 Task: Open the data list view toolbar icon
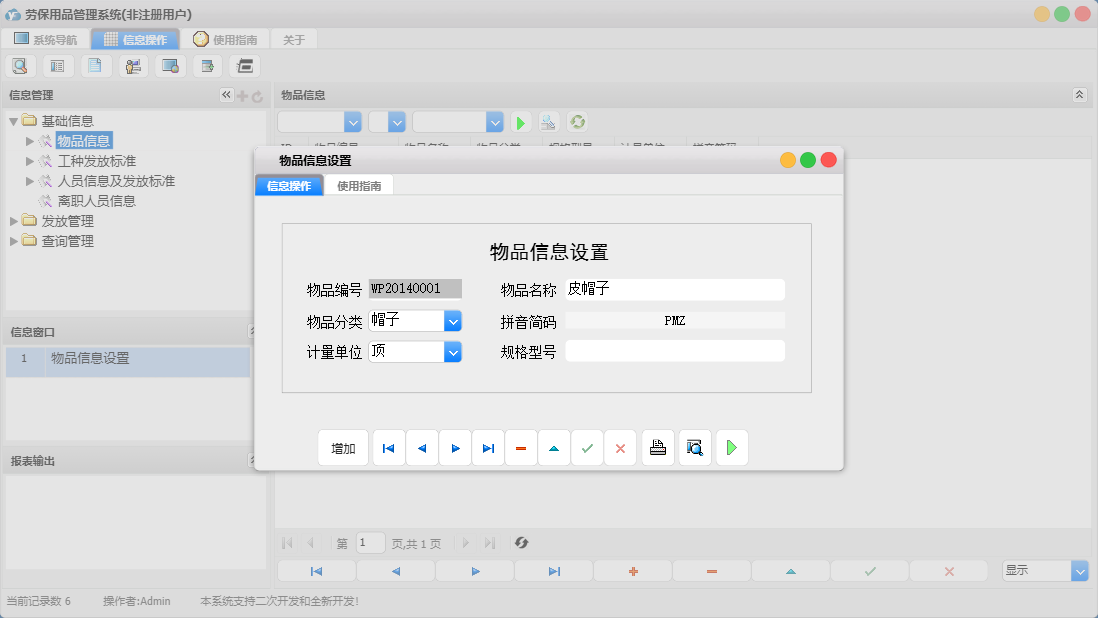[x=57, y=65]
